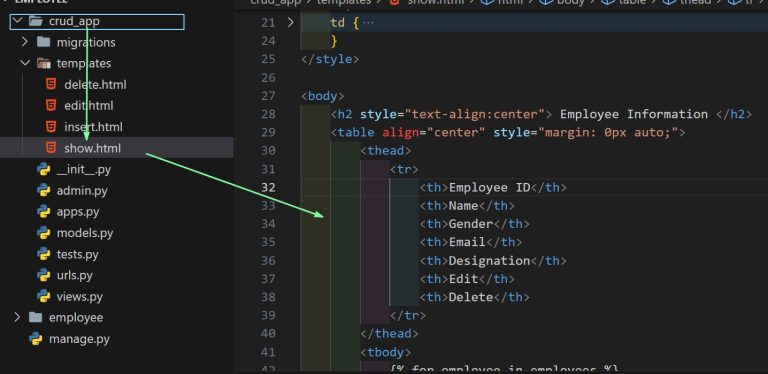Click line number 27 in the gutter
Image resolution: width=768 pixels, height=374 pixels.
click(x=268, y=96)
